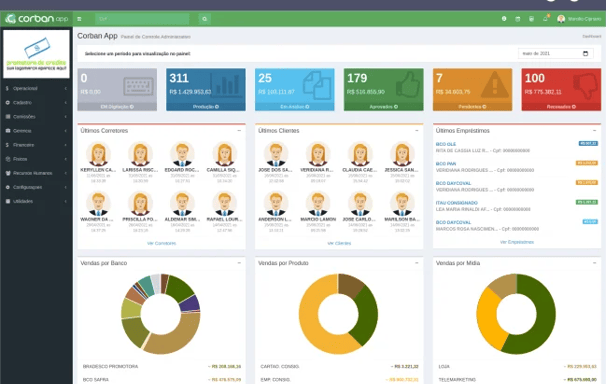
Task: Click the gear icon beside Configurações
Action: click(8, 187)
